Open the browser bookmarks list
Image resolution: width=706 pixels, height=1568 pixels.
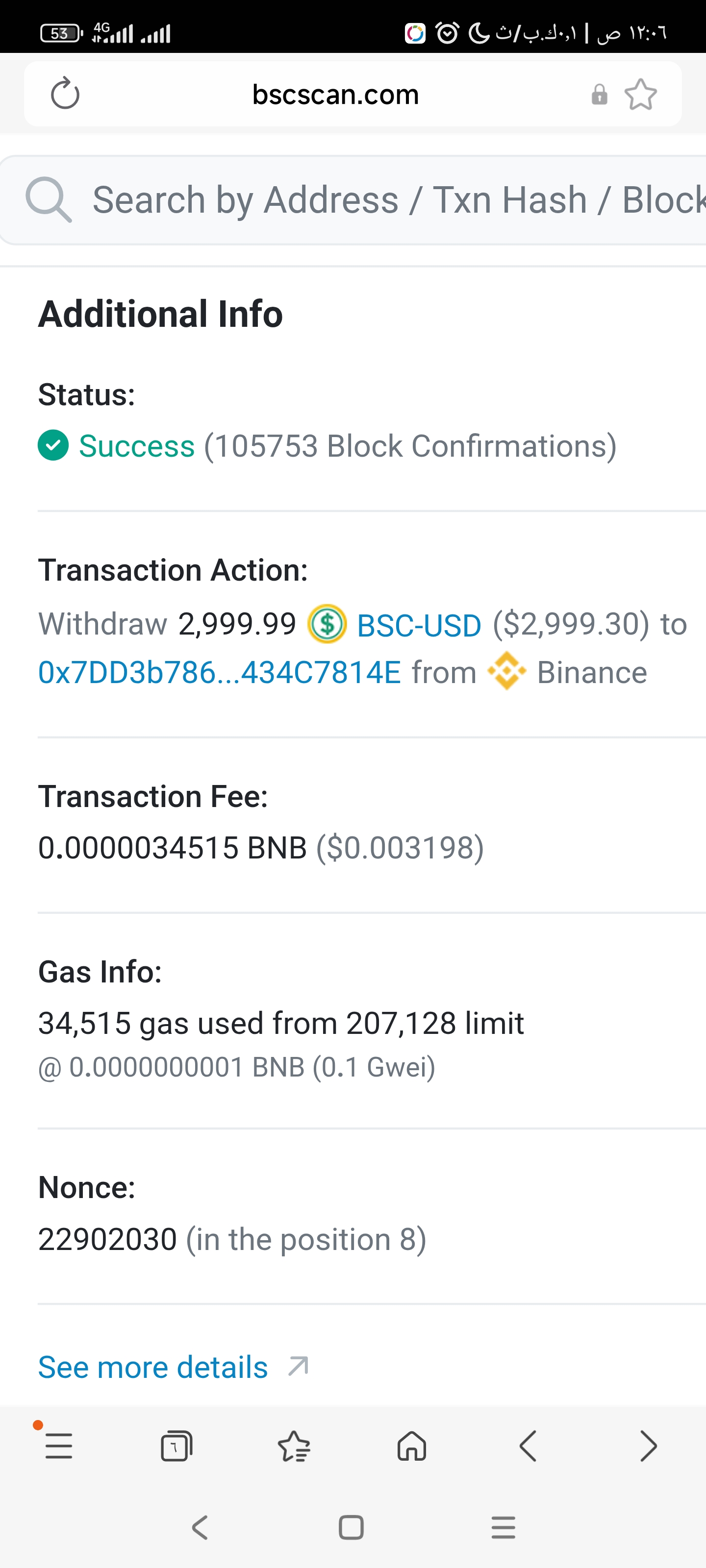294,1445
